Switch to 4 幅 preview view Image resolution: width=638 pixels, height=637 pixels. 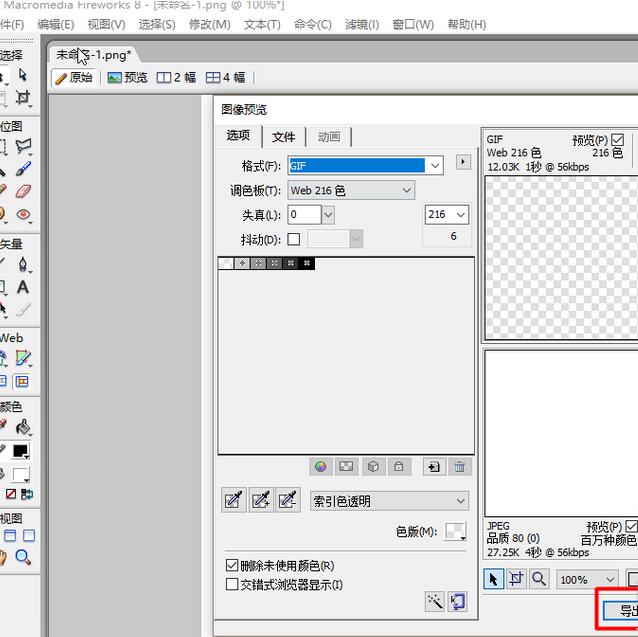click(225, 77)
